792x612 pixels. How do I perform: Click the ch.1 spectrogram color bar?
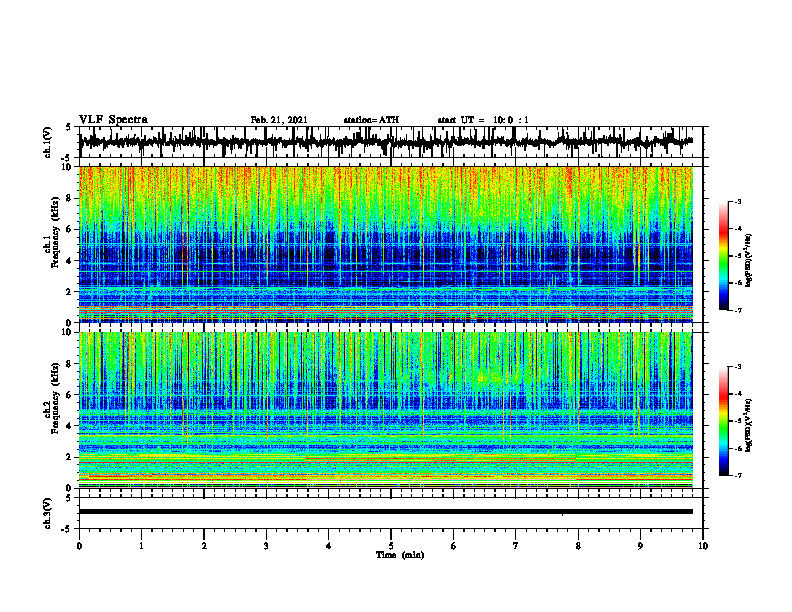723,256
